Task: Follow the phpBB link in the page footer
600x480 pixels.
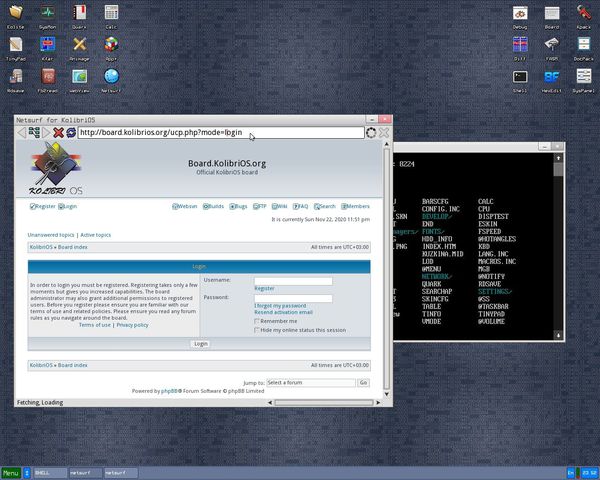Action: (x=169, y=391)
